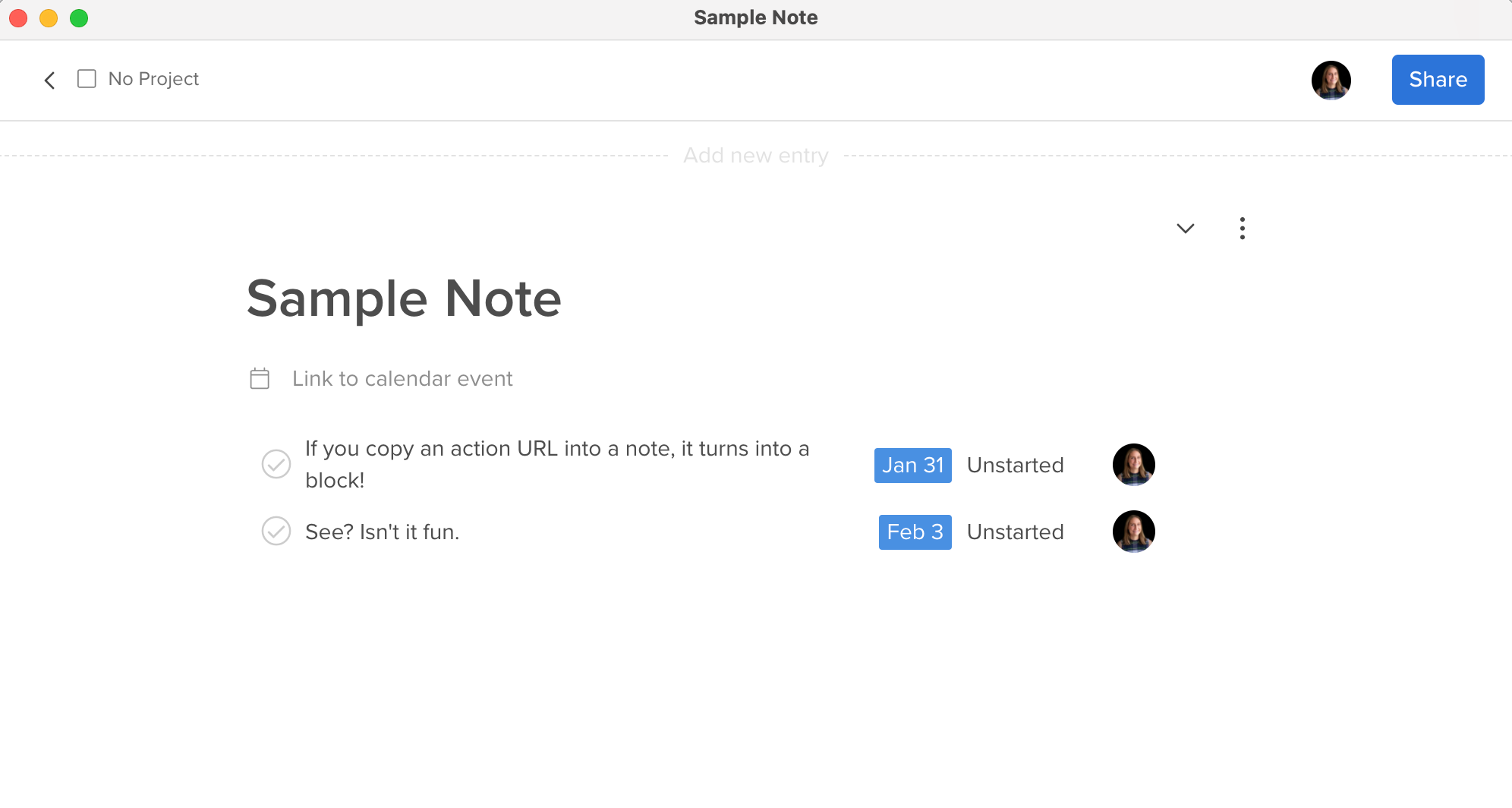Edit the Sample Note heading
Viewport: 1512px width, 808px height.
click(404, 298)
